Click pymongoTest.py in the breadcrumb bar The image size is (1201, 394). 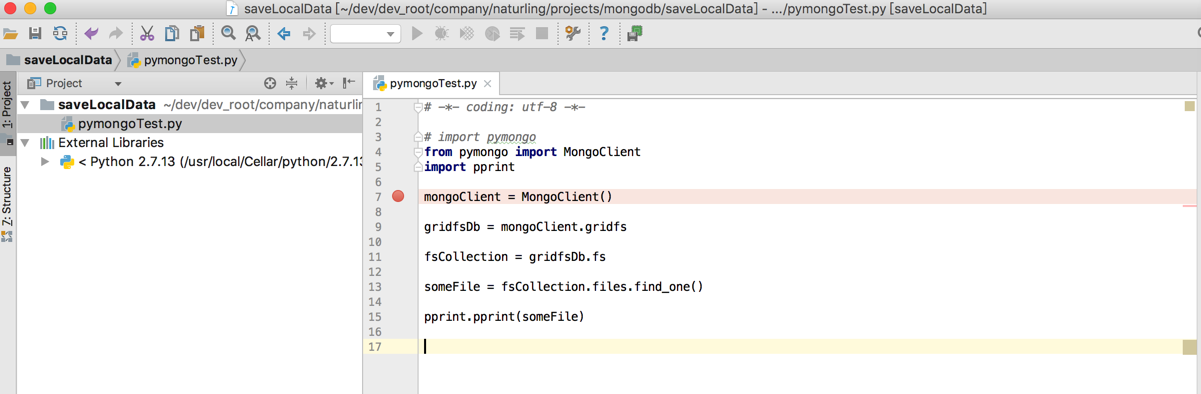(x=190, y=60)
